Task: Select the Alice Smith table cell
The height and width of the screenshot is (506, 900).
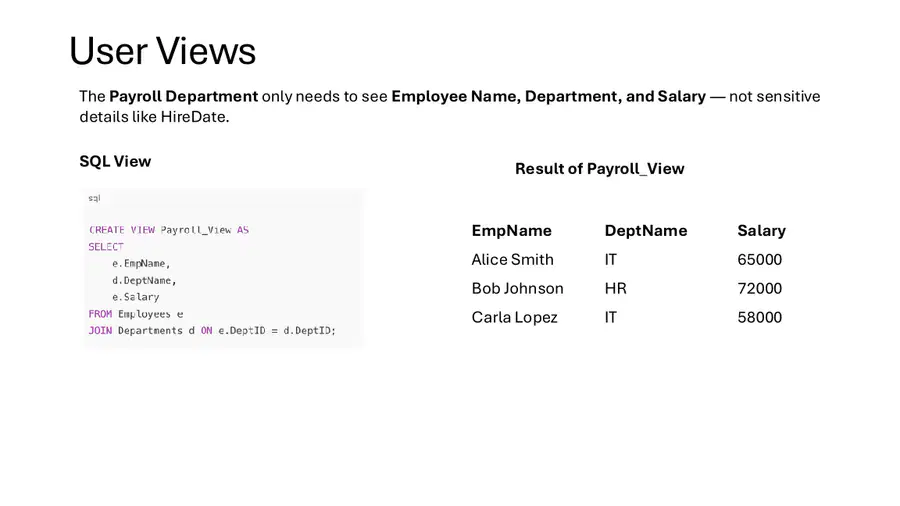Action: click(513, 259)
